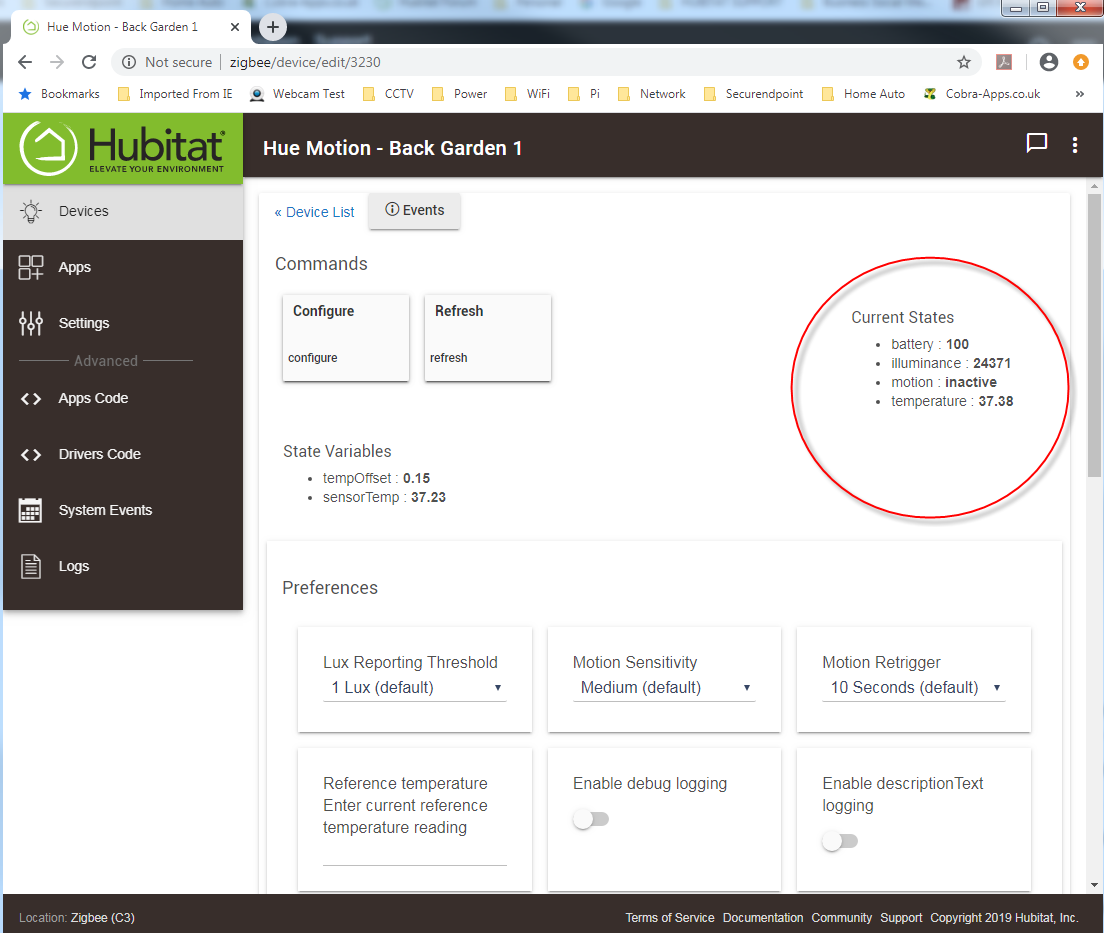Image resolution: width=1104 pixels, height=933 pixels.
Task: Expand the Motion Retrigger dropdown
Action: click(913, 688)
